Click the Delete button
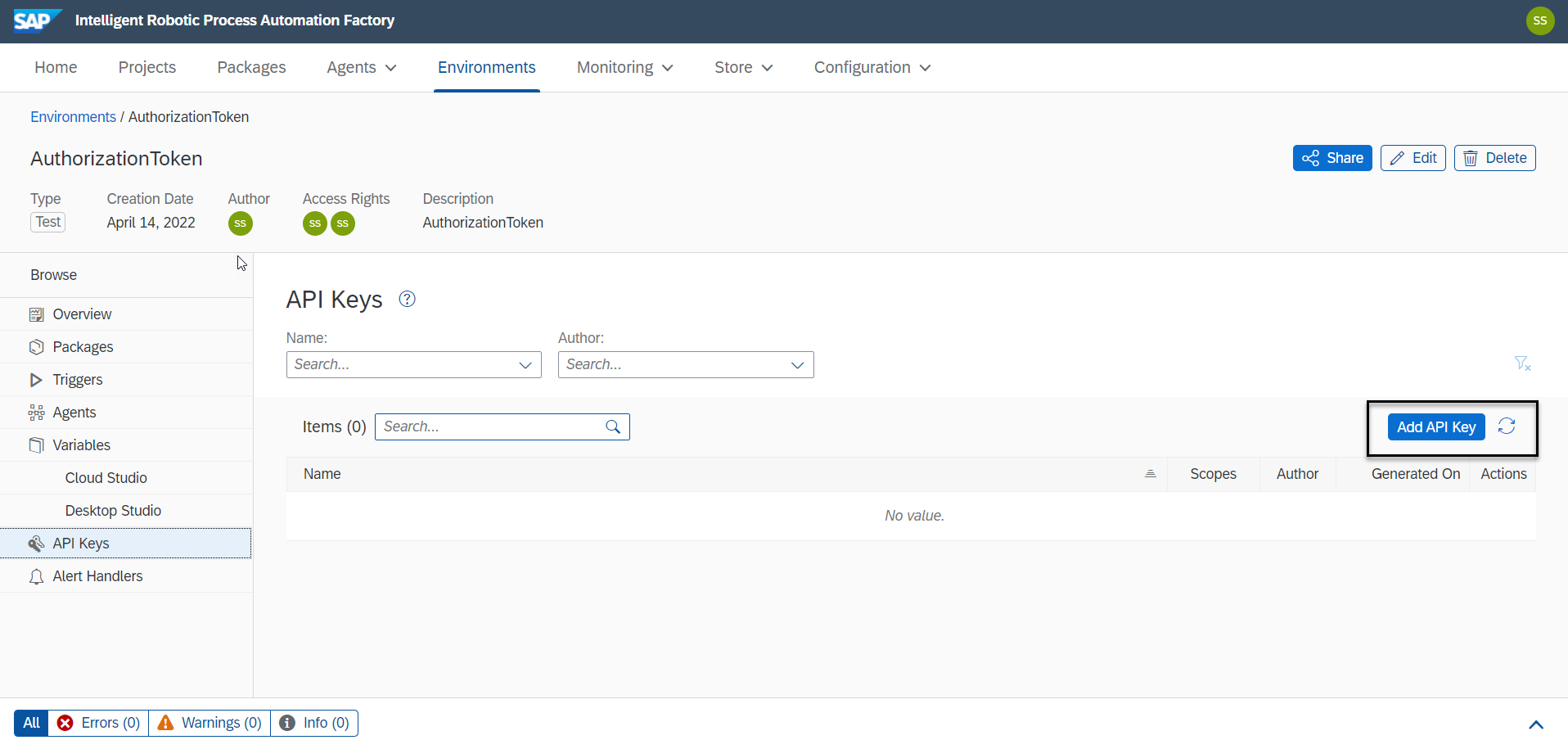The height and width of the screenshot is (740, 1568). point(1495,158)
